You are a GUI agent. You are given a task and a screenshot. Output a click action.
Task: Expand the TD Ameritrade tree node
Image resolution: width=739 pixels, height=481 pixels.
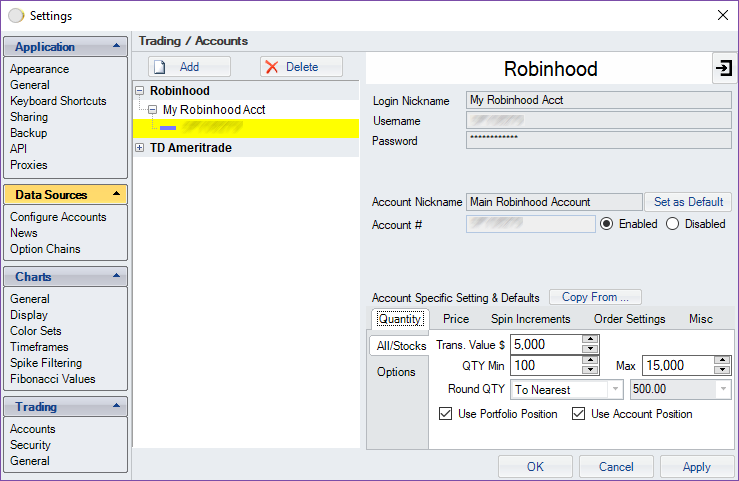pos(139,148)
